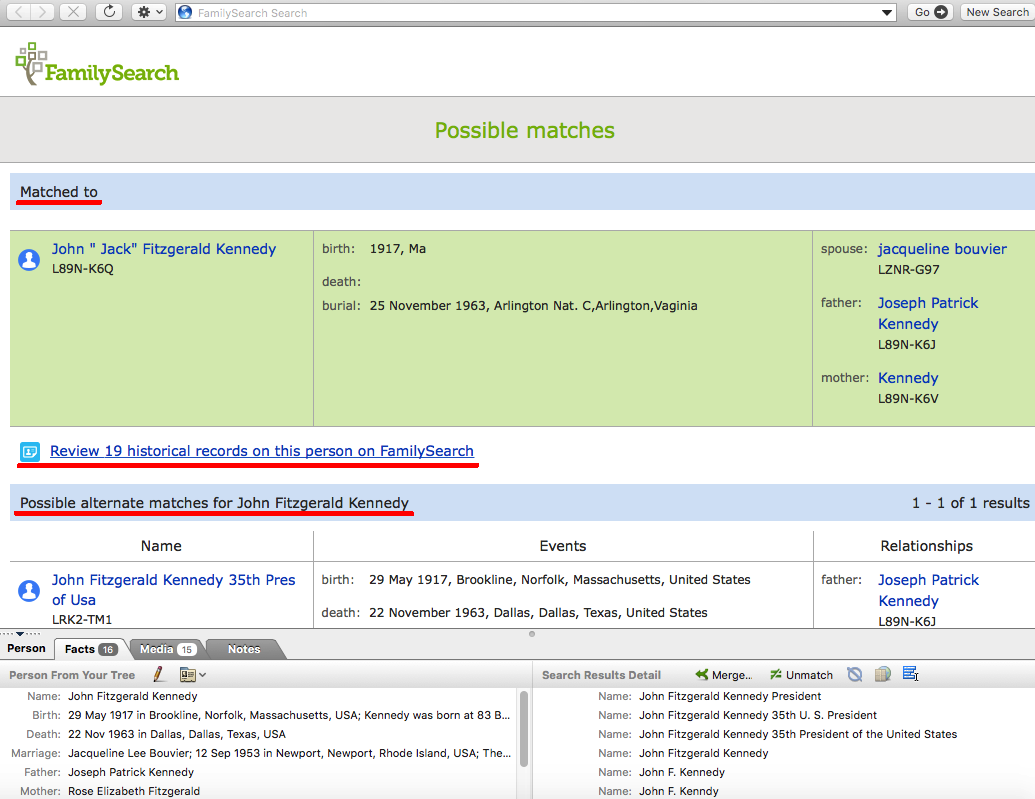Viewport: 1035px width, 799px height.
Task: Switch to the Notes tab
Action: pyautogui.click(x=244, y=649)
